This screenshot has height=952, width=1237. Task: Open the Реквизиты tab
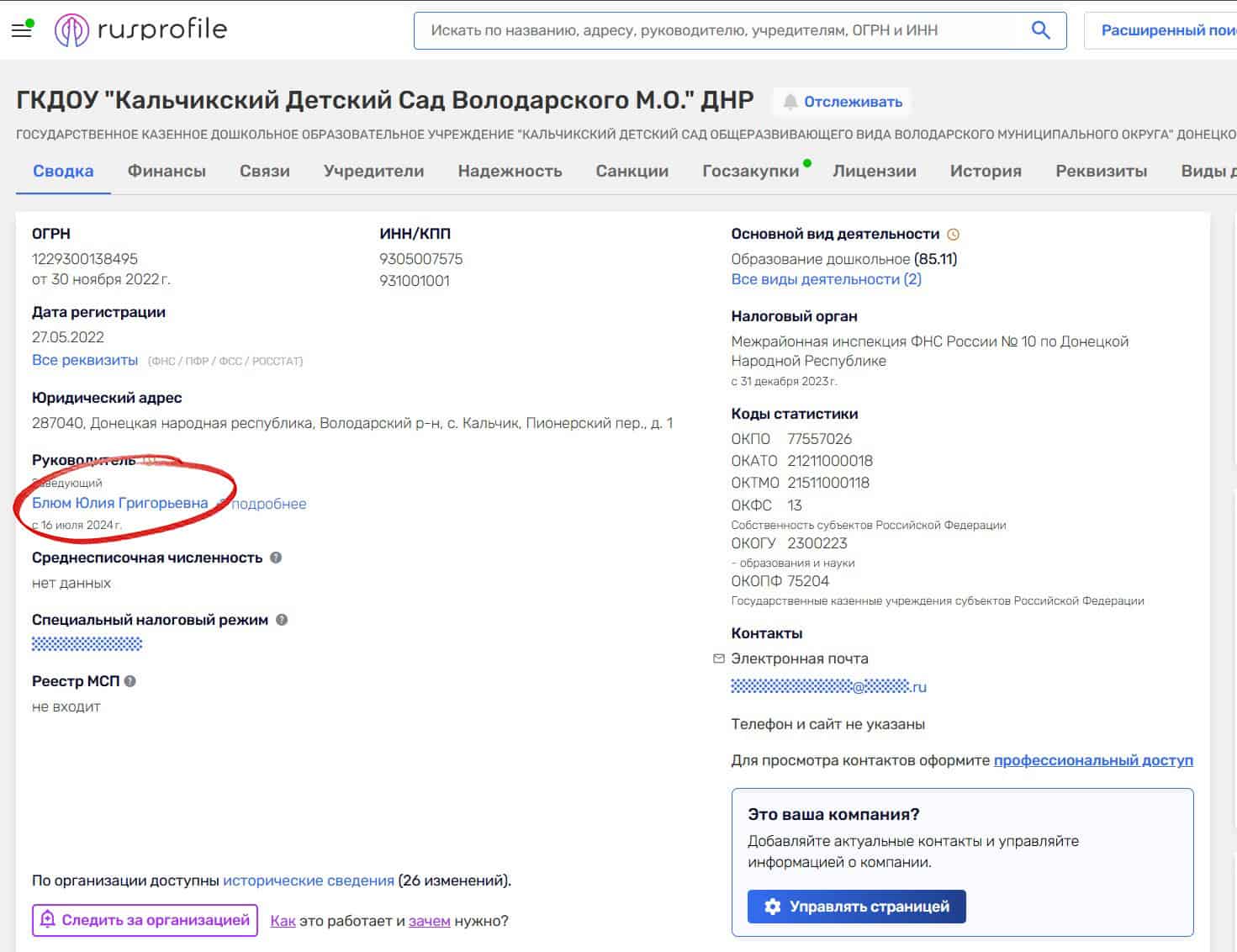click(1101, 171)
